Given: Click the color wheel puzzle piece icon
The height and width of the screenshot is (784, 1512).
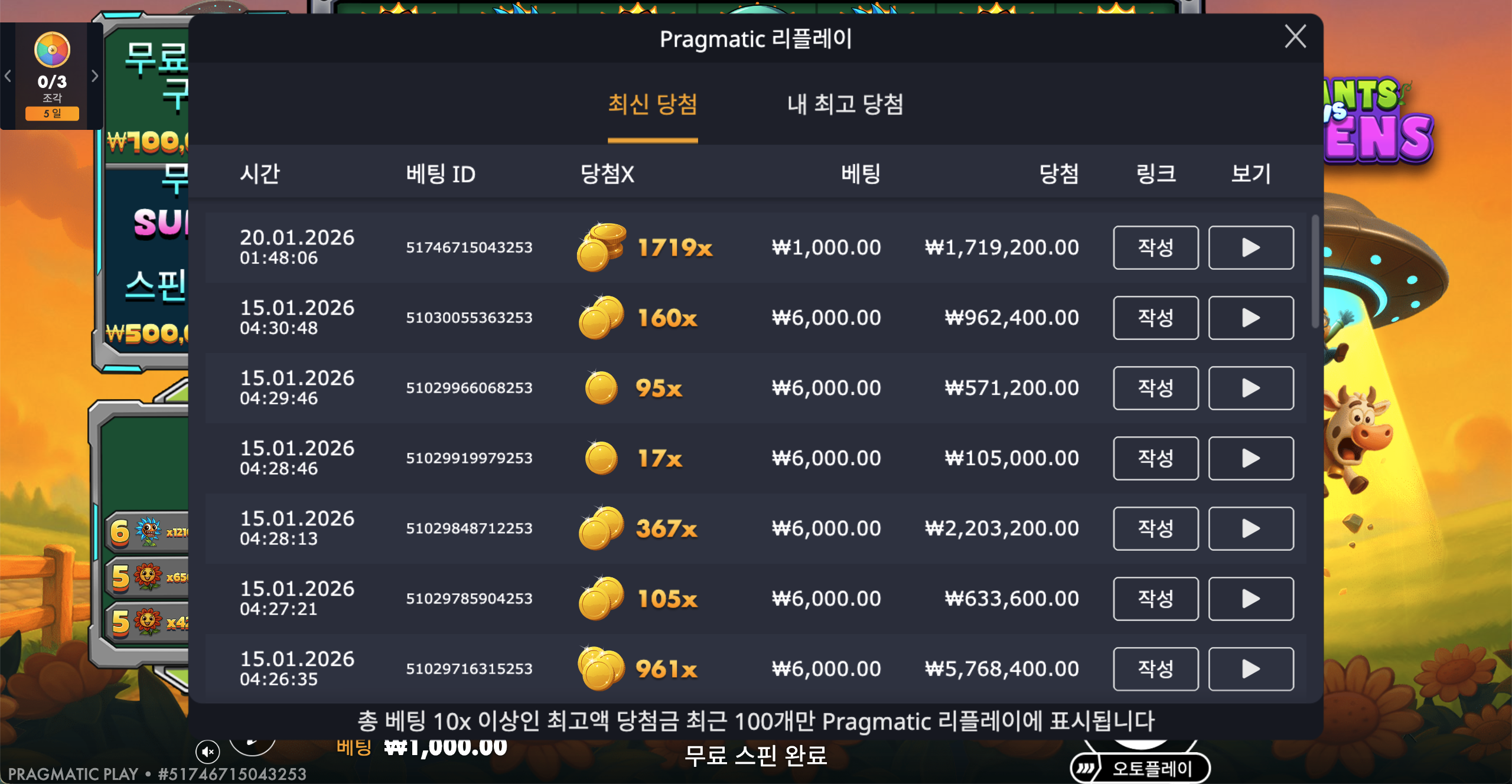Looking at the screenshot, I should pyautogui.click(x=52, y=50).
